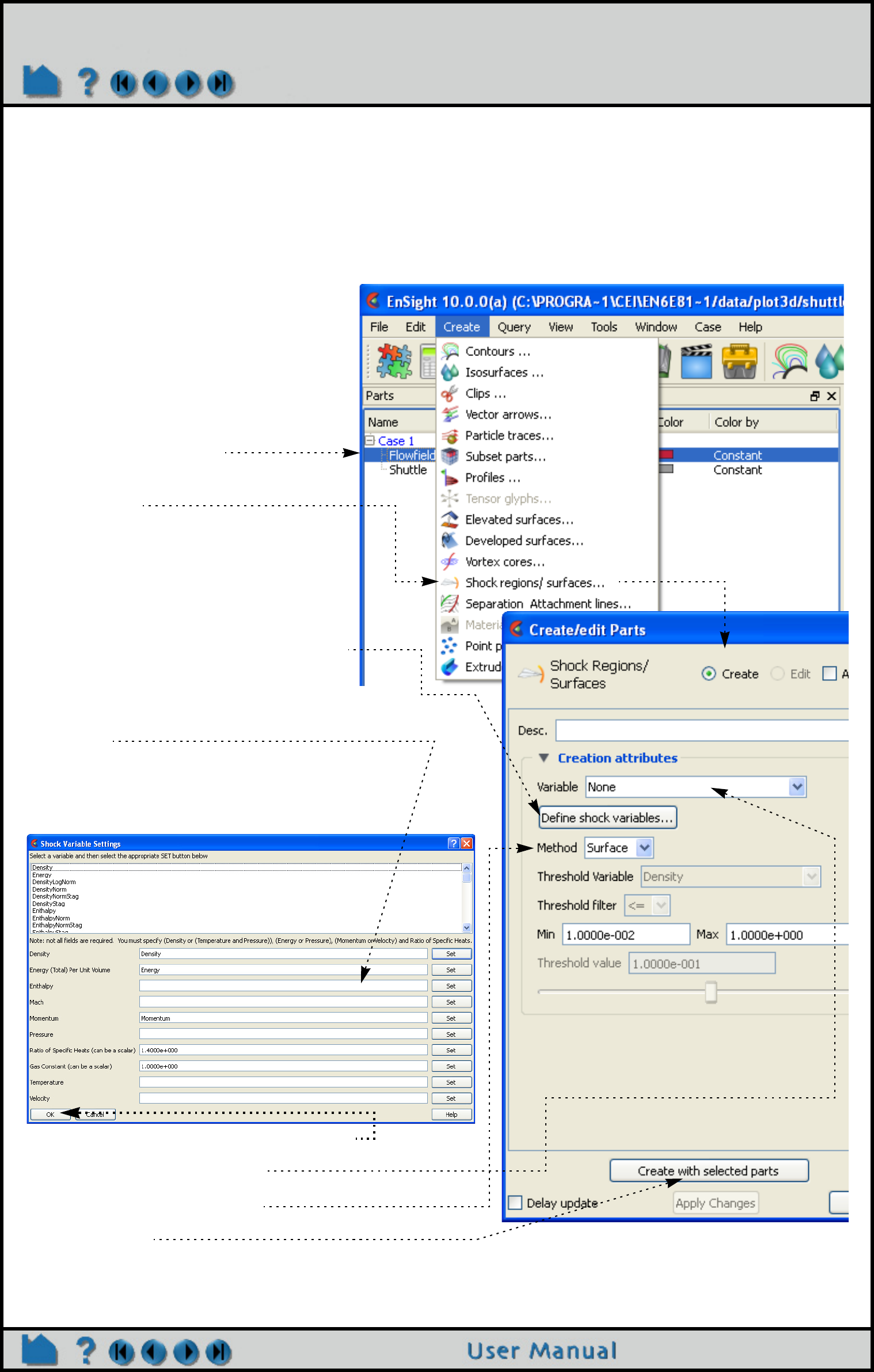Screen dimensions: 874x1372
Task: Click the Define shock variables button
Action: [x=607, y=818]
